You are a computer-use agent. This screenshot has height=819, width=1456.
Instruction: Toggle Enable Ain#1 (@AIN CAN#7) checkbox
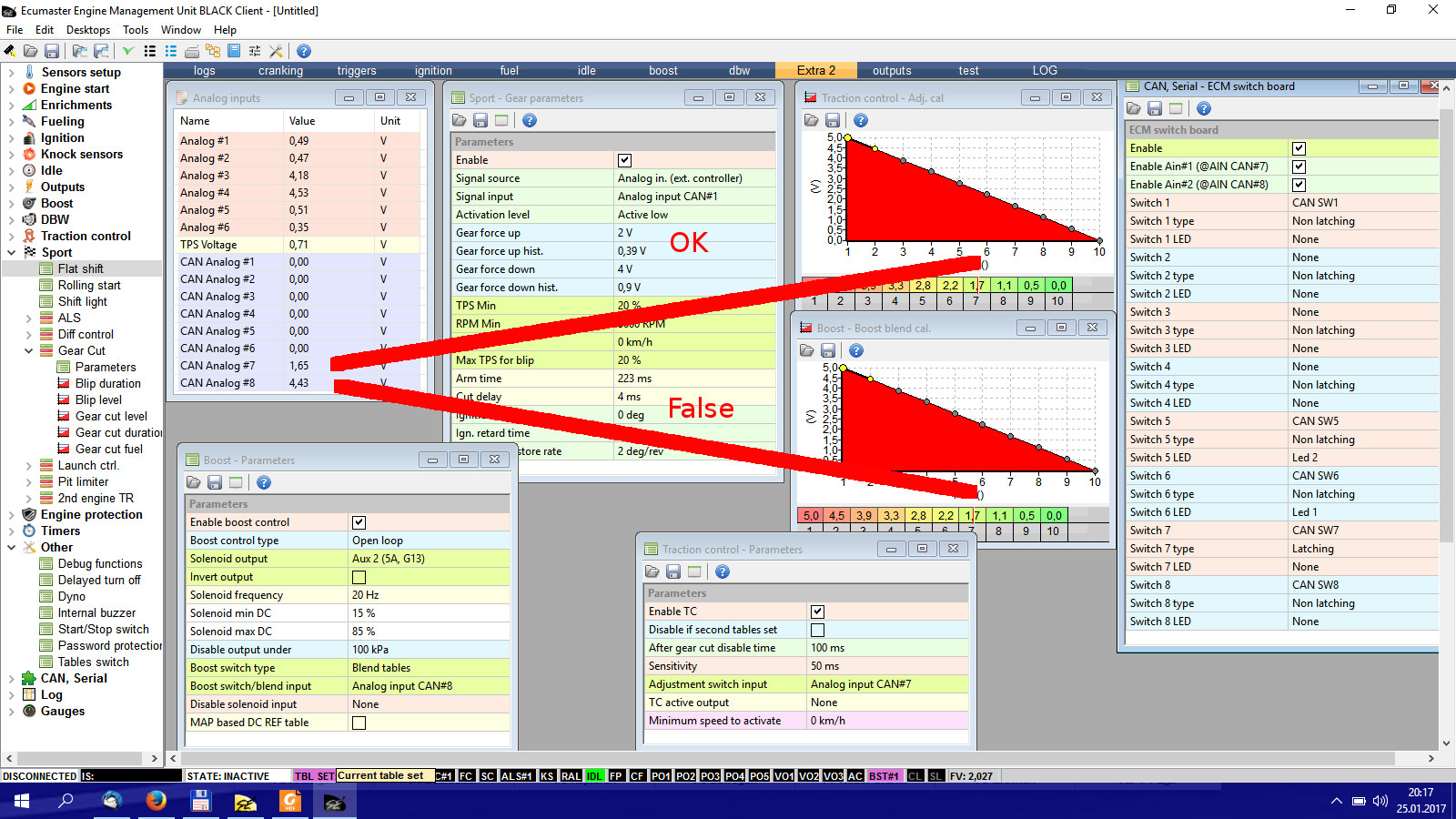[x=1299, y=167]
